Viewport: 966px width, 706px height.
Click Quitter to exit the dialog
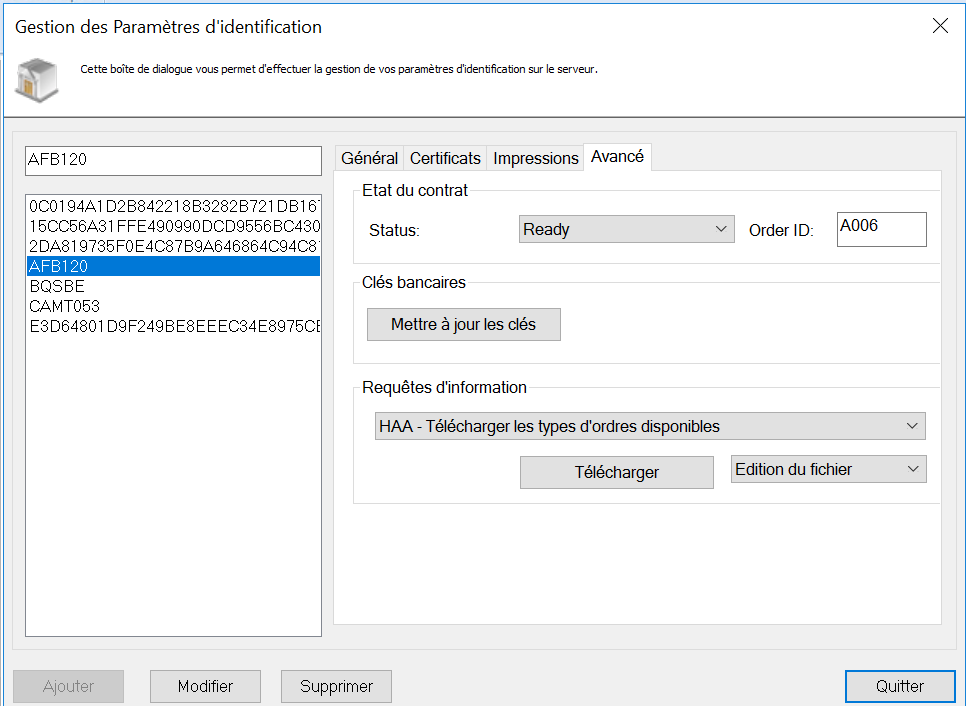tap(899, 686)
